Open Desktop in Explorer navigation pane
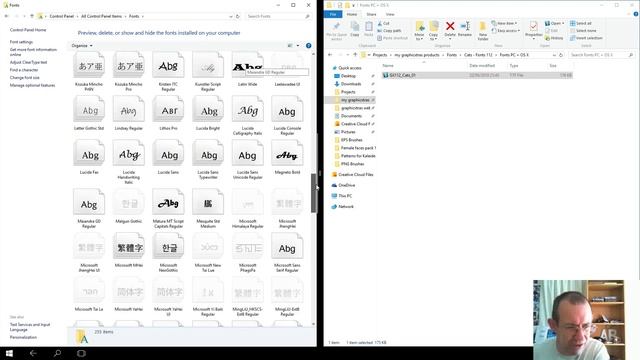The height and width of the screenshot is (360, 640). pos(345,76)
